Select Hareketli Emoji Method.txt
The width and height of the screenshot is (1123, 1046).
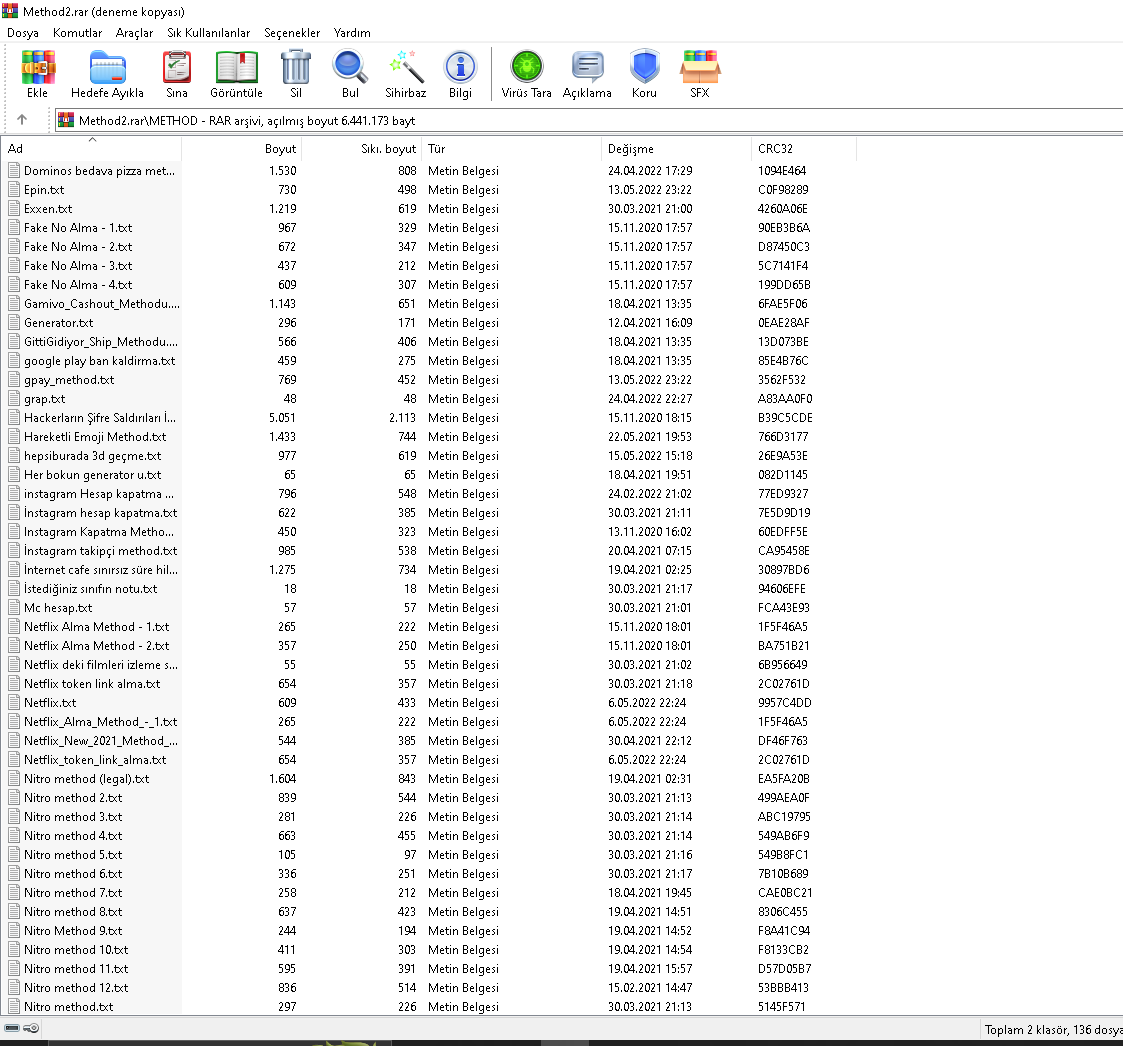click(x=95, y=436)
